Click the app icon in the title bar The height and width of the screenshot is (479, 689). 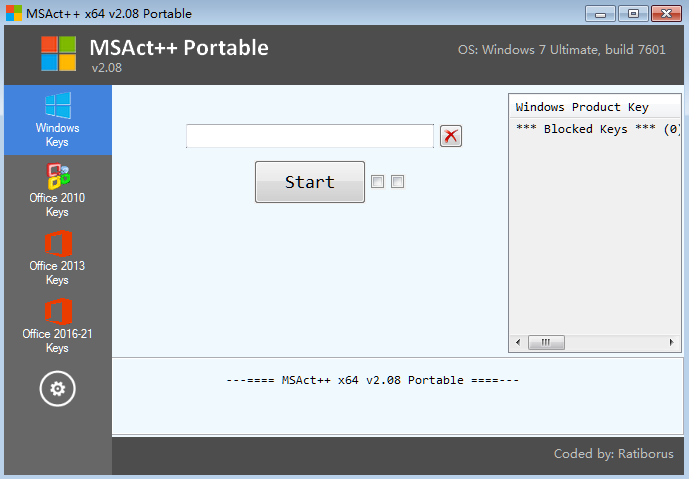coord(13,14)
